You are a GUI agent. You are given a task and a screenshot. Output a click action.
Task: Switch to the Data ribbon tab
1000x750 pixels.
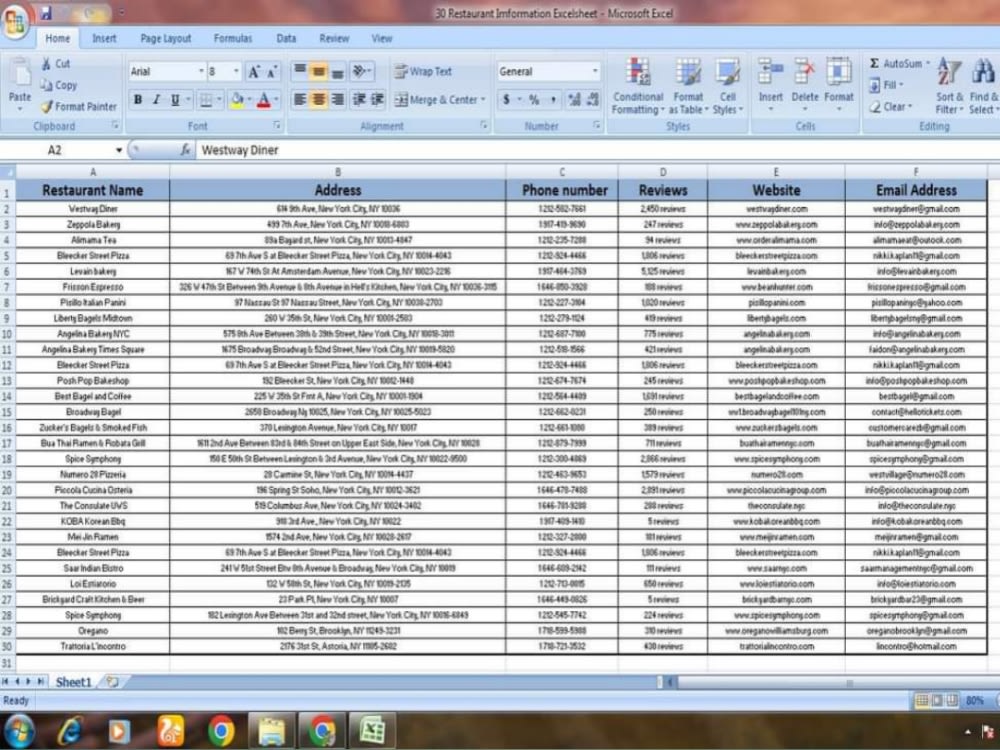point(286,38)
